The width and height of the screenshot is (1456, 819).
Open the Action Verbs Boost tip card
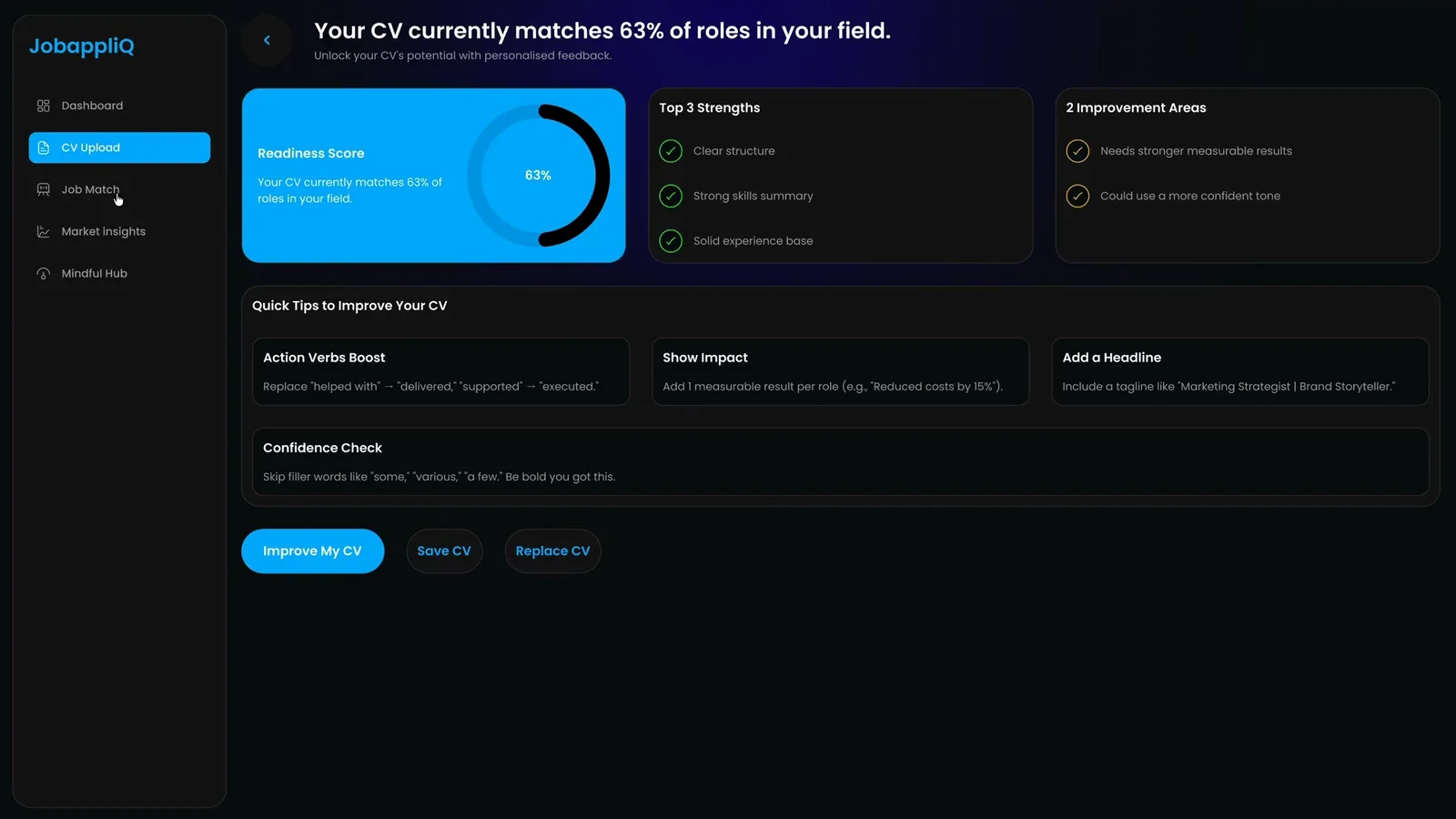(440, 371)
